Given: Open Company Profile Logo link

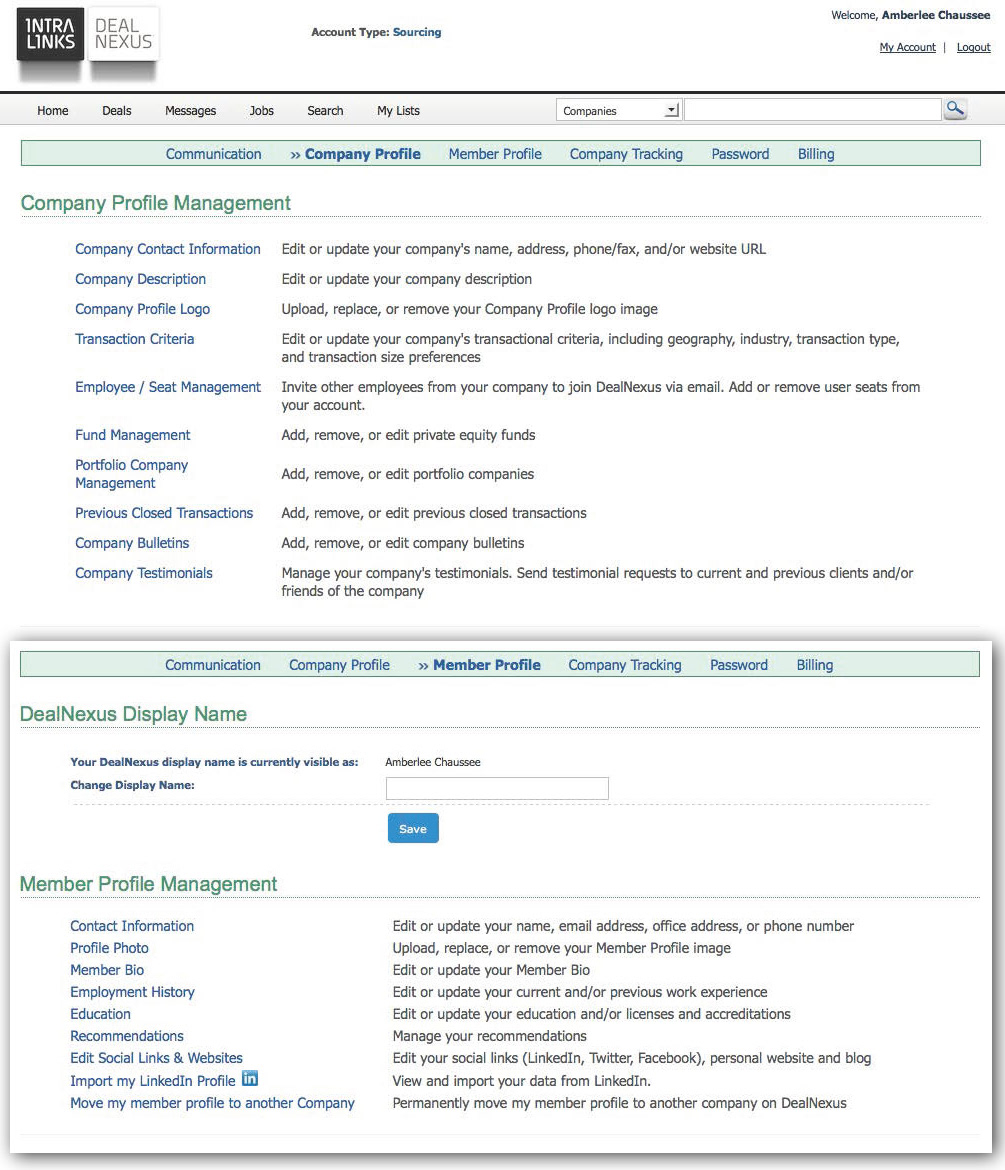Looking at the screenshot, I should point(143,309).
